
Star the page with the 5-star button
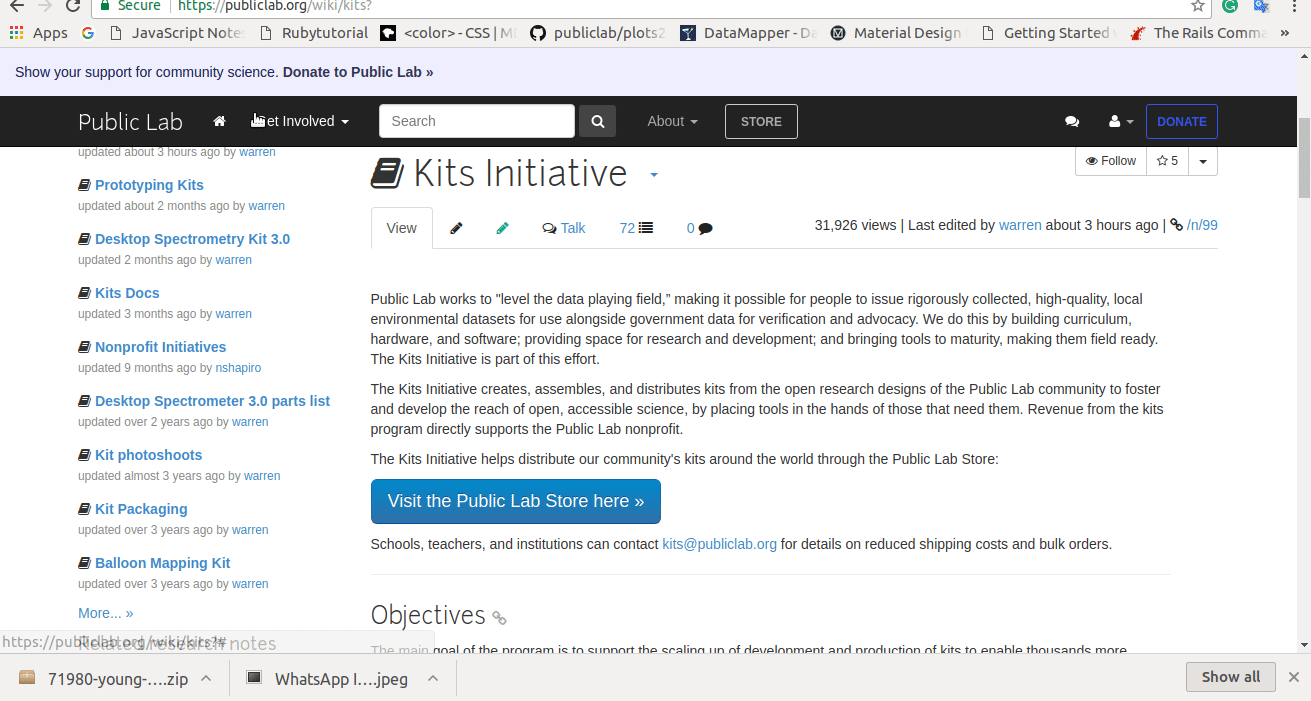[x=1166, y=160]
